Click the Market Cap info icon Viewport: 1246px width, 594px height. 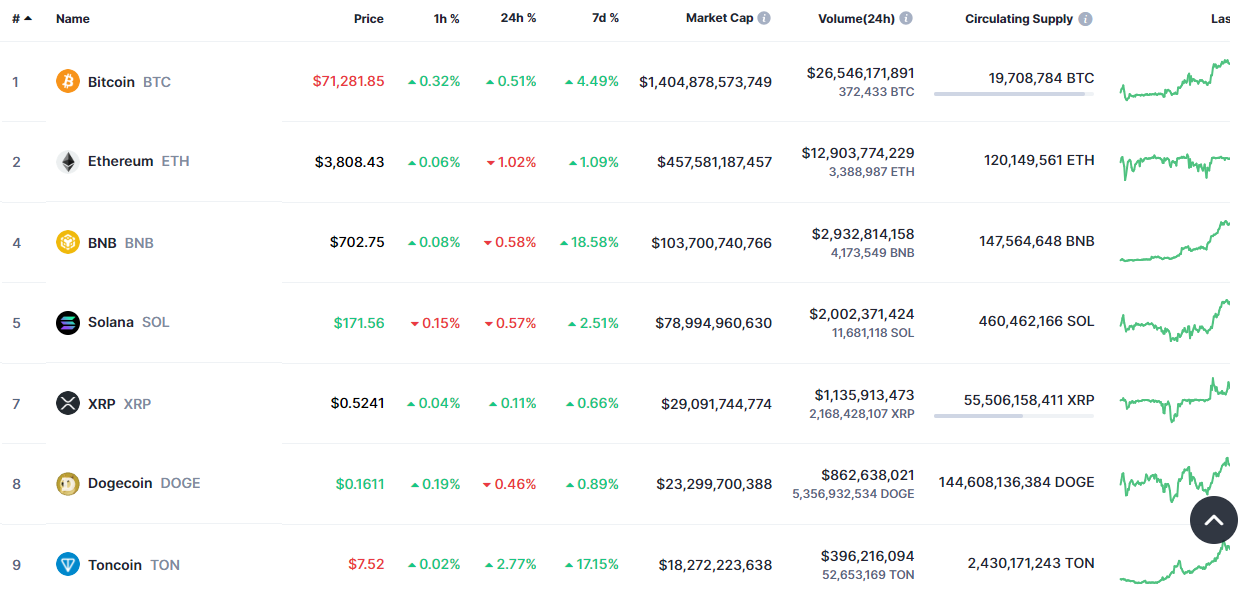coord(764,18)
